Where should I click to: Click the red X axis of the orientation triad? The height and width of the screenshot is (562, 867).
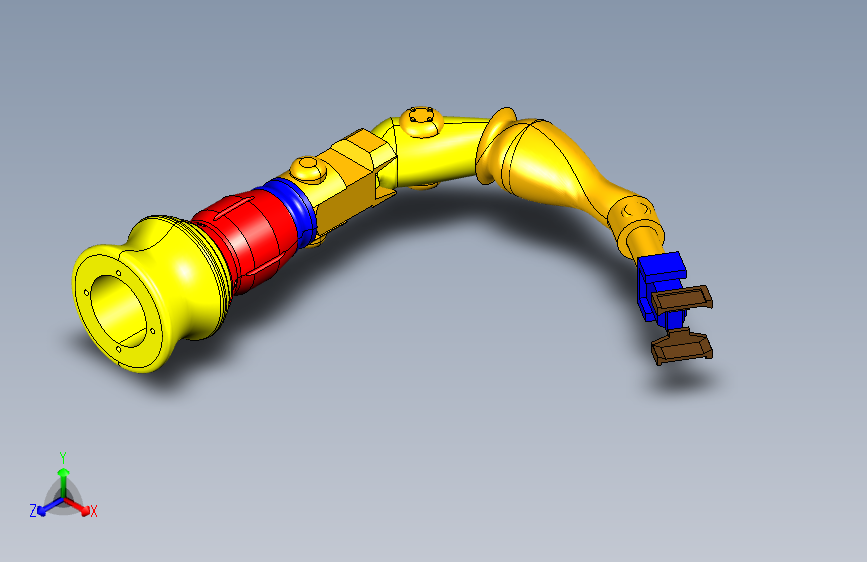(x=83, y=508)
